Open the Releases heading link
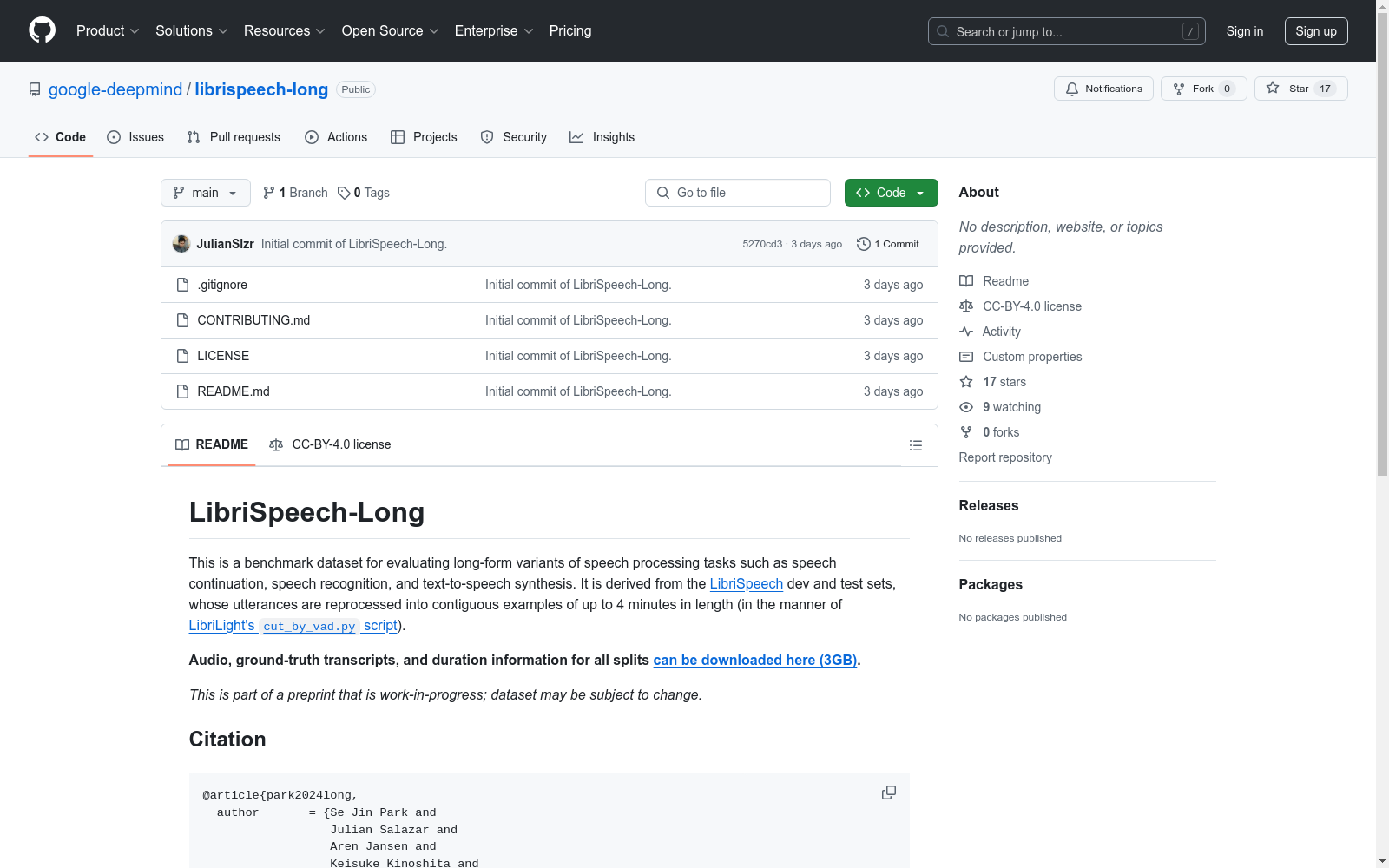Image resolution: width=1389 pixels, height=868 pixels. coord(989,505)
